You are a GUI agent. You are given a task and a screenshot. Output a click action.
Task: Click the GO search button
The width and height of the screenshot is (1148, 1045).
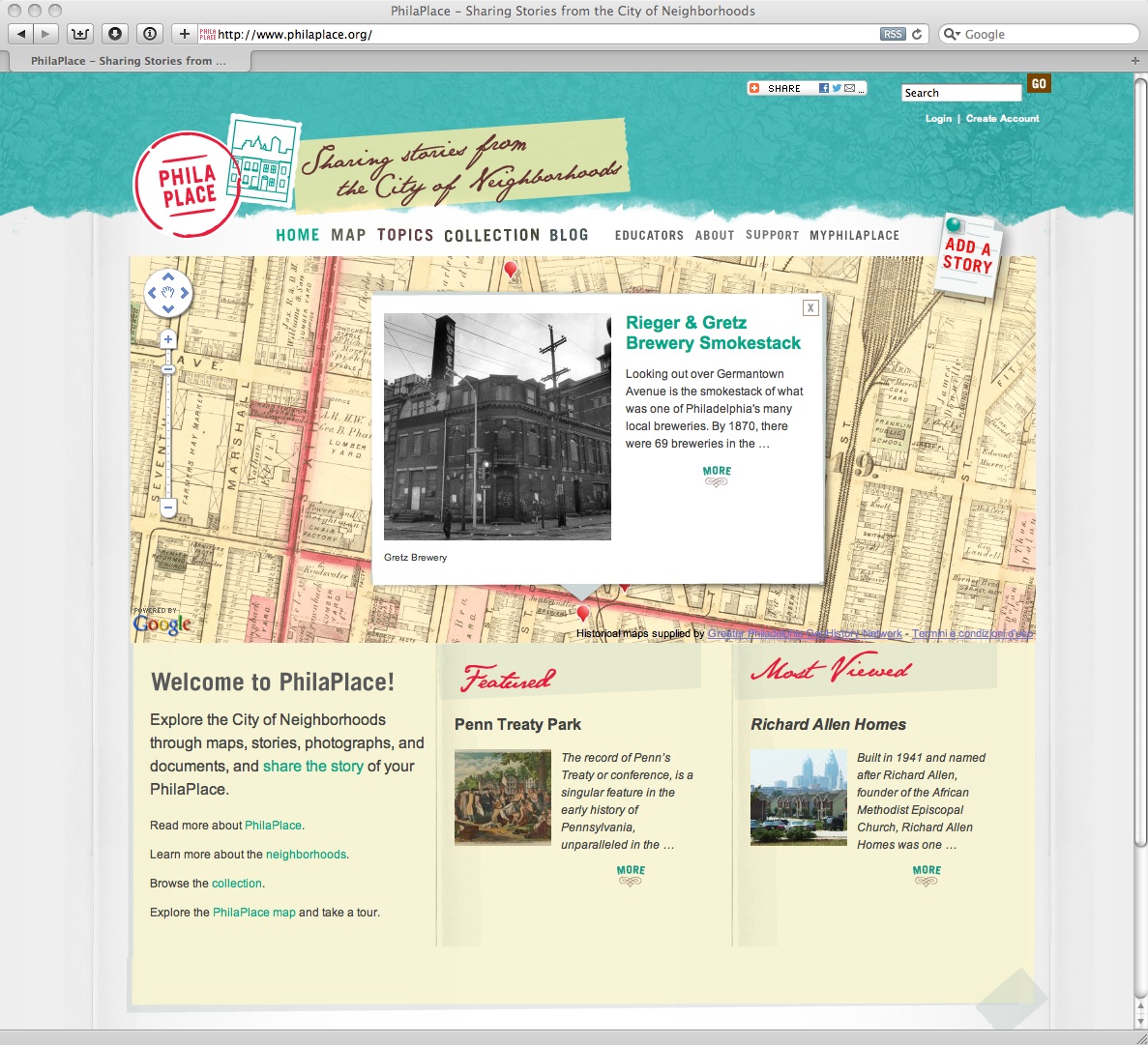point(1039,83)
